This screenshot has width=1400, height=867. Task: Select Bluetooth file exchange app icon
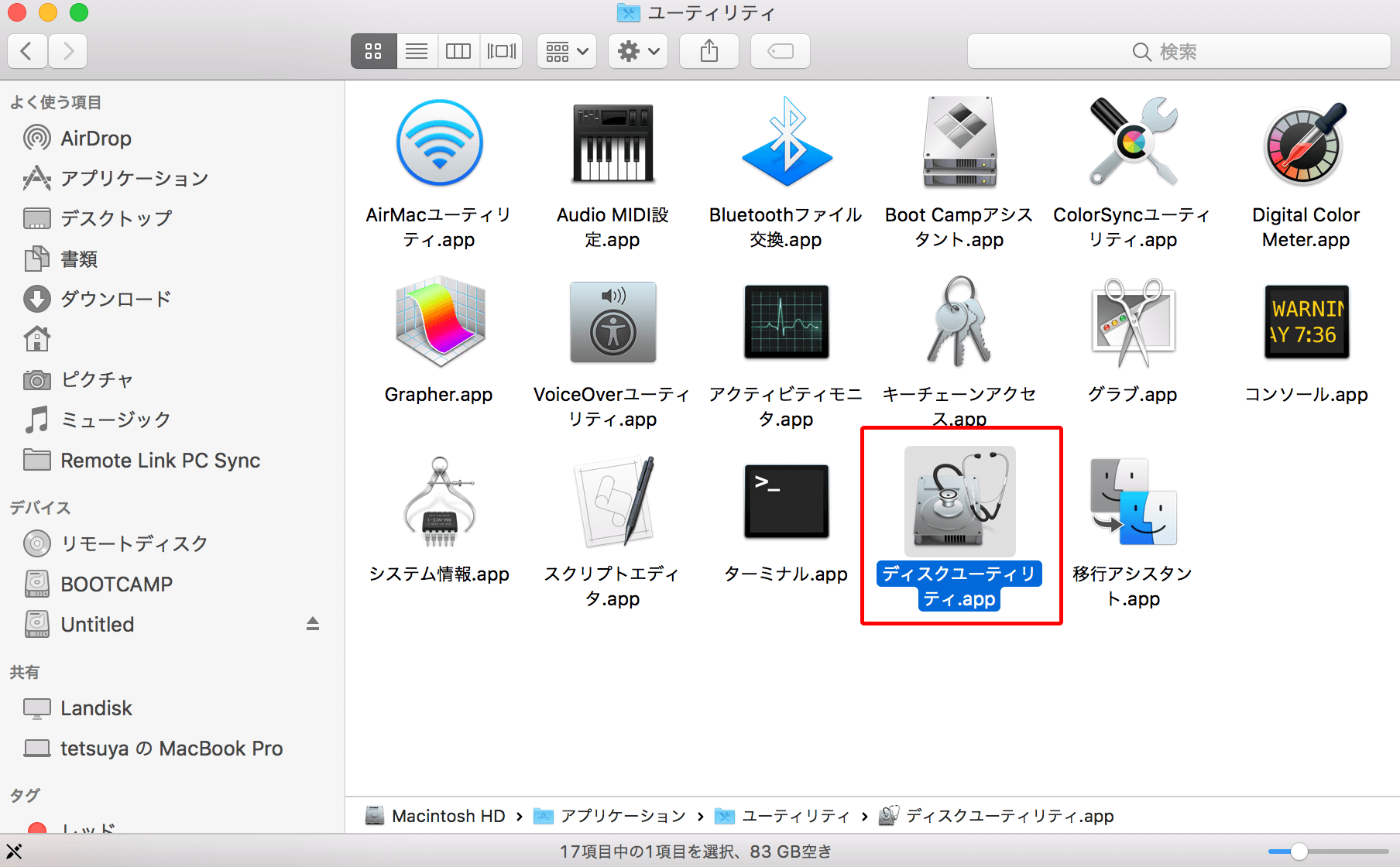pos(786,142)
